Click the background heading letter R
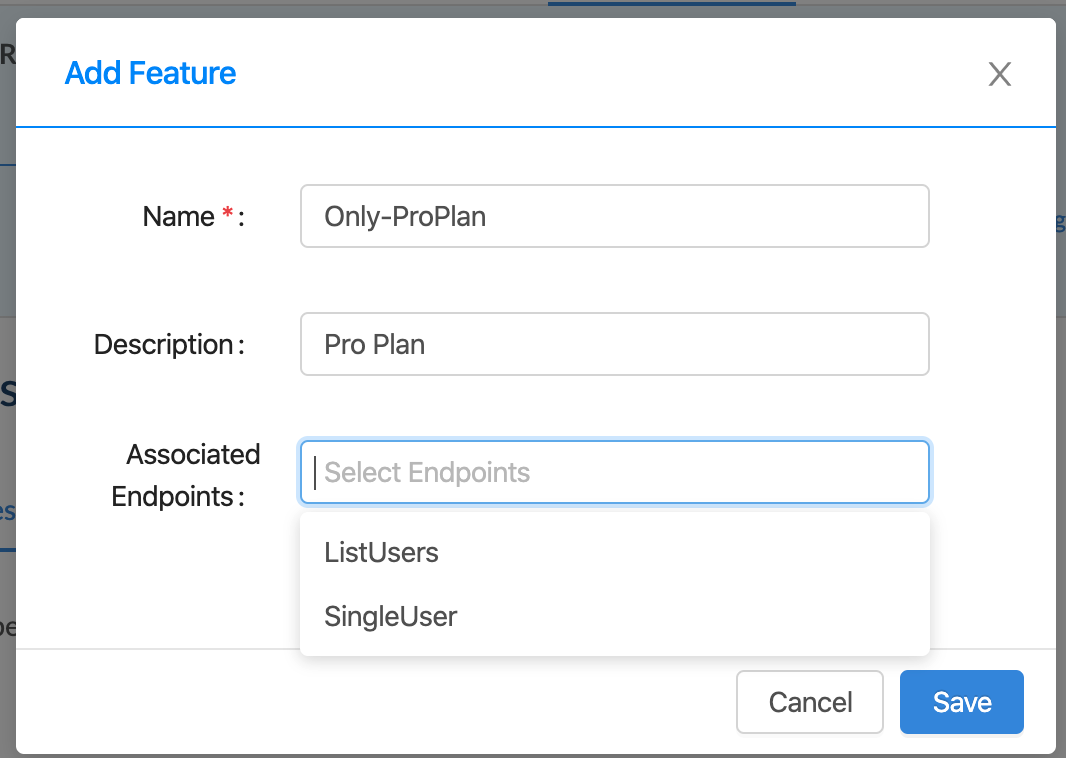The width and height of the screenshot is (1066, 758). click(x=7, y=55)
